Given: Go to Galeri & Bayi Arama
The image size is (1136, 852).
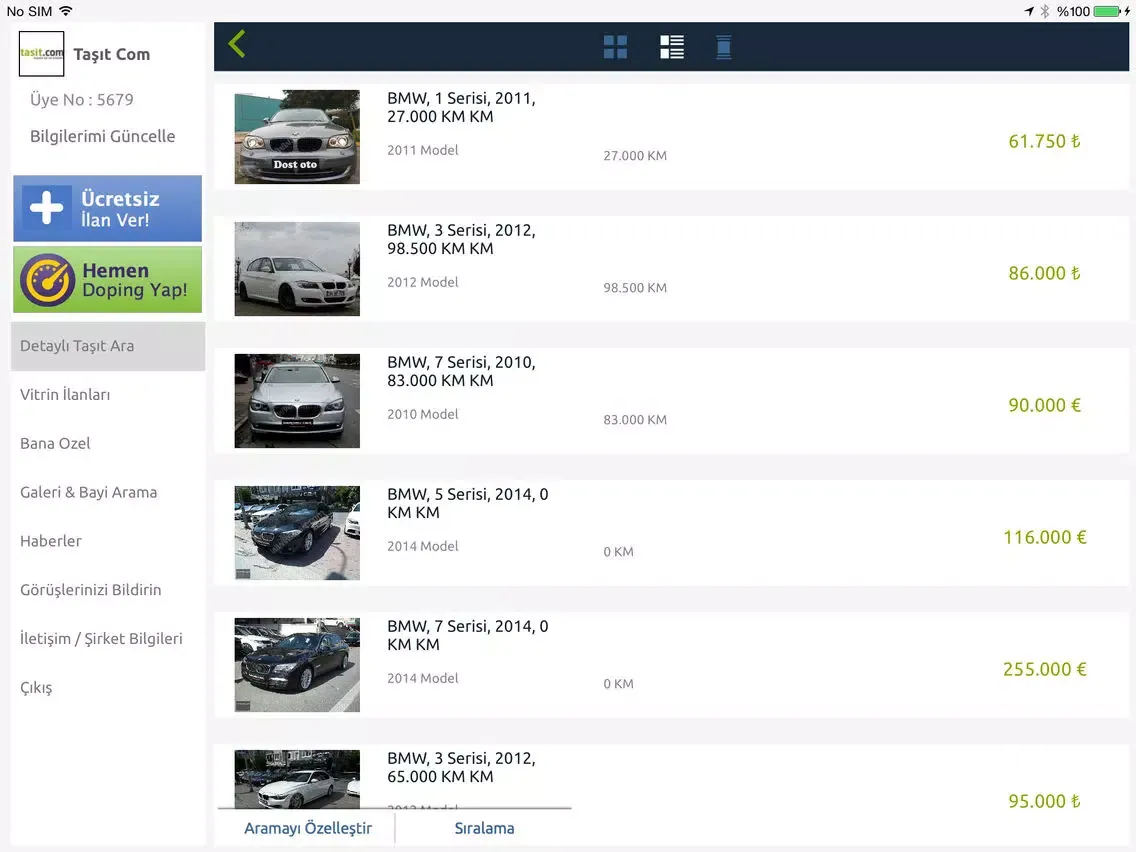Looking at the screenshot, I should [88, 492].
